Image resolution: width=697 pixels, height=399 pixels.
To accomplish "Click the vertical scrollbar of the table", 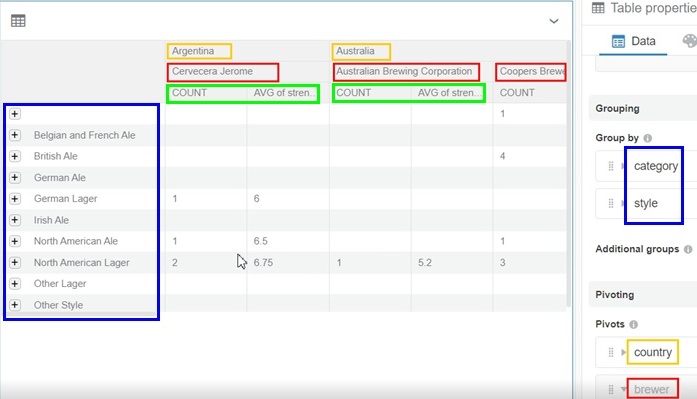I will click(569, 173).
